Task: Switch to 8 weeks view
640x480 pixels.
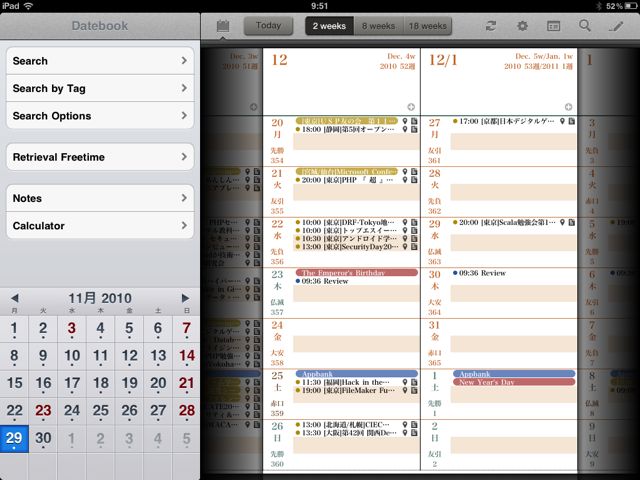Action: point(378,26)
